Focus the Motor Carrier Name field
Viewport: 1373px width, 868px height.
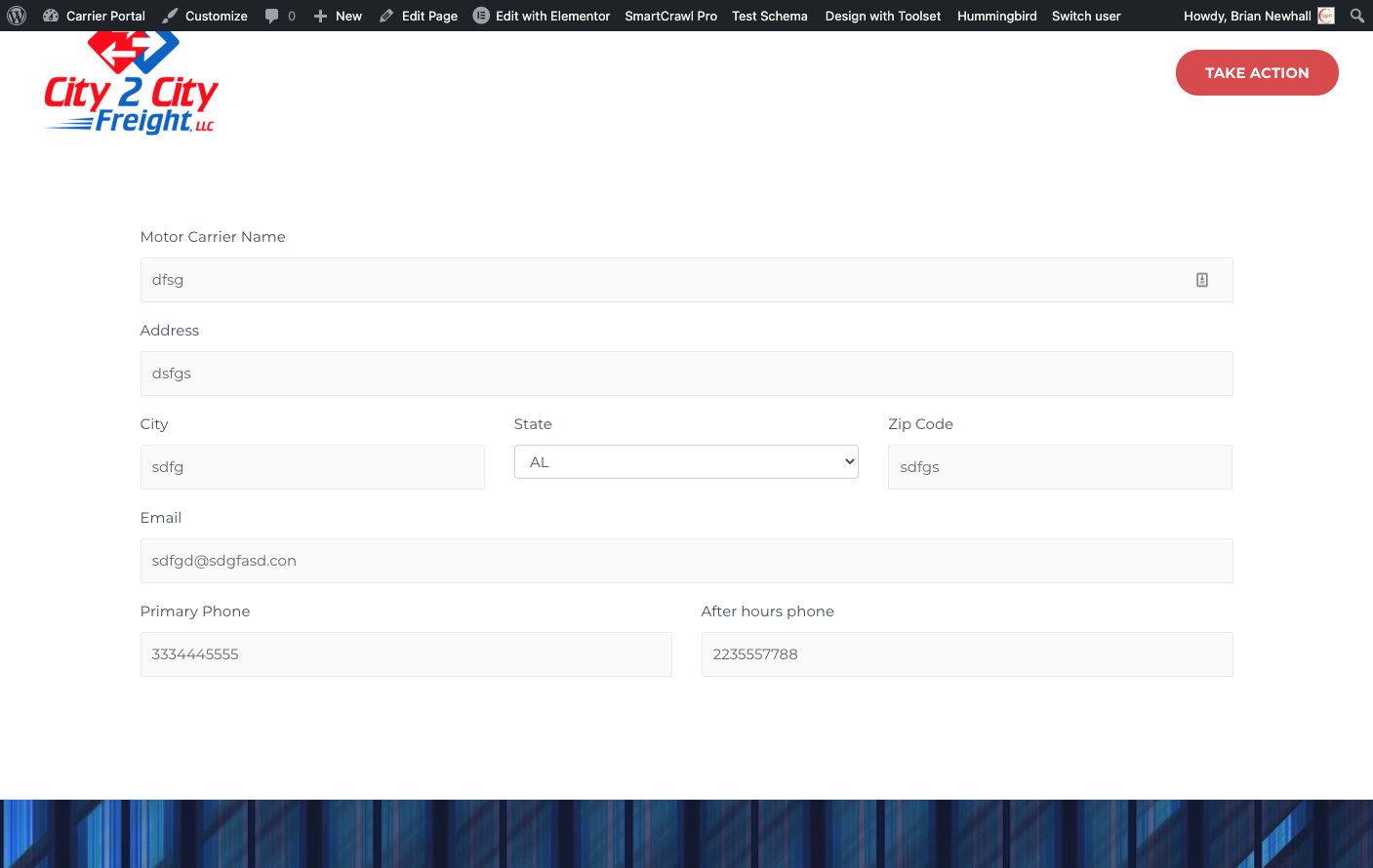(x=686, y=280)
